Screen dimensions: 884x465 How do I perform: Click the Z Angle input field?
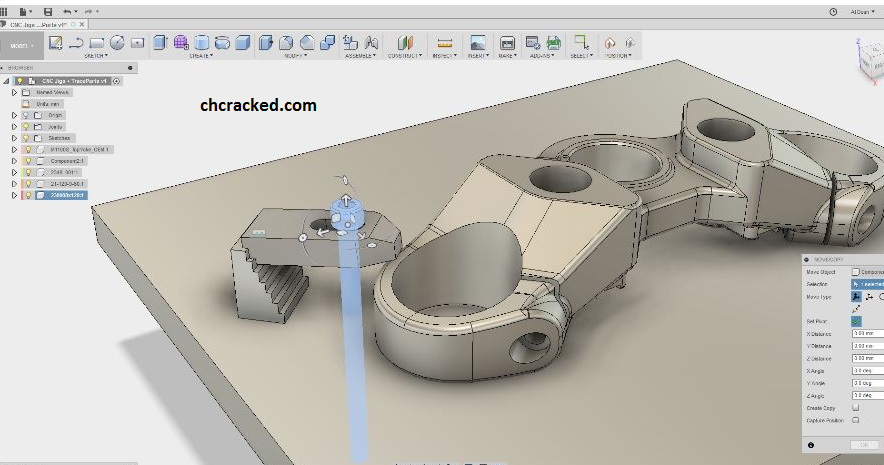tap(868, 396)
